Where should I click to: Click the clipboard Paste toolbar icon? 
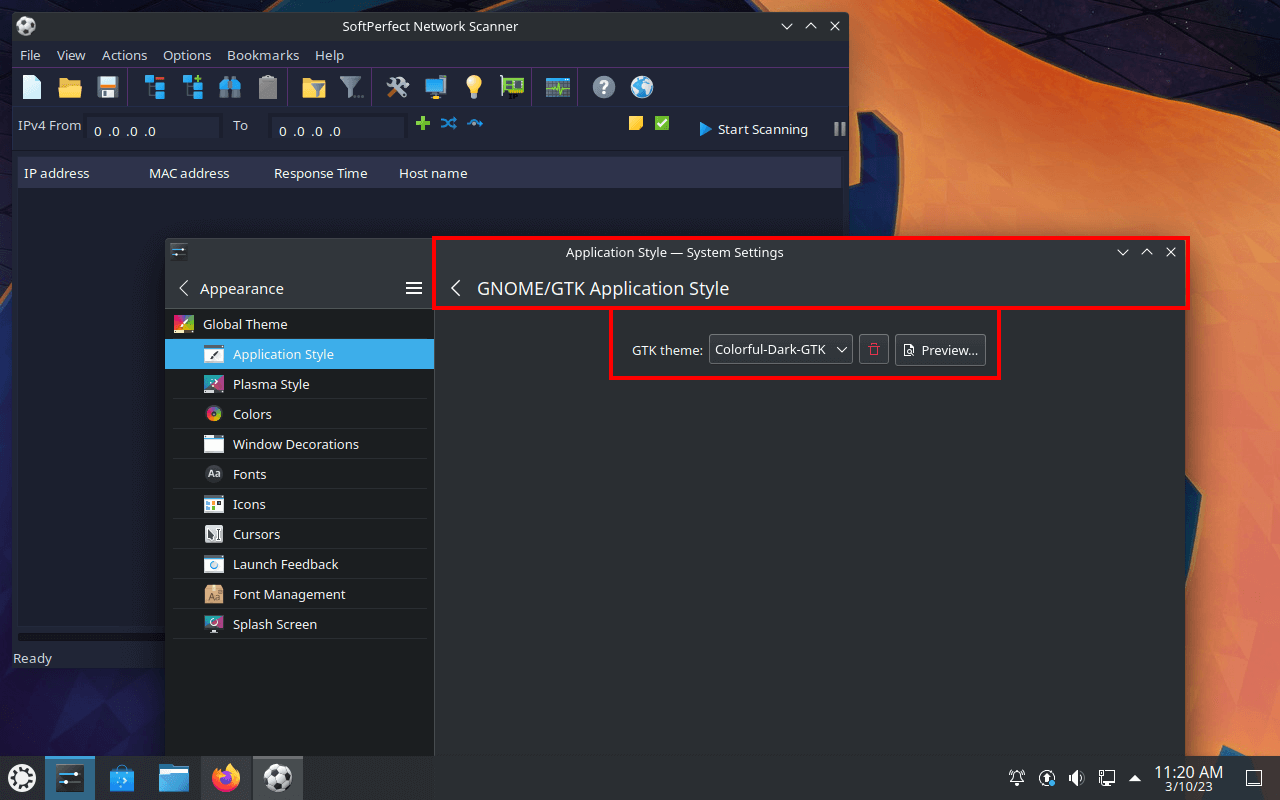click(x=268, y=87)
